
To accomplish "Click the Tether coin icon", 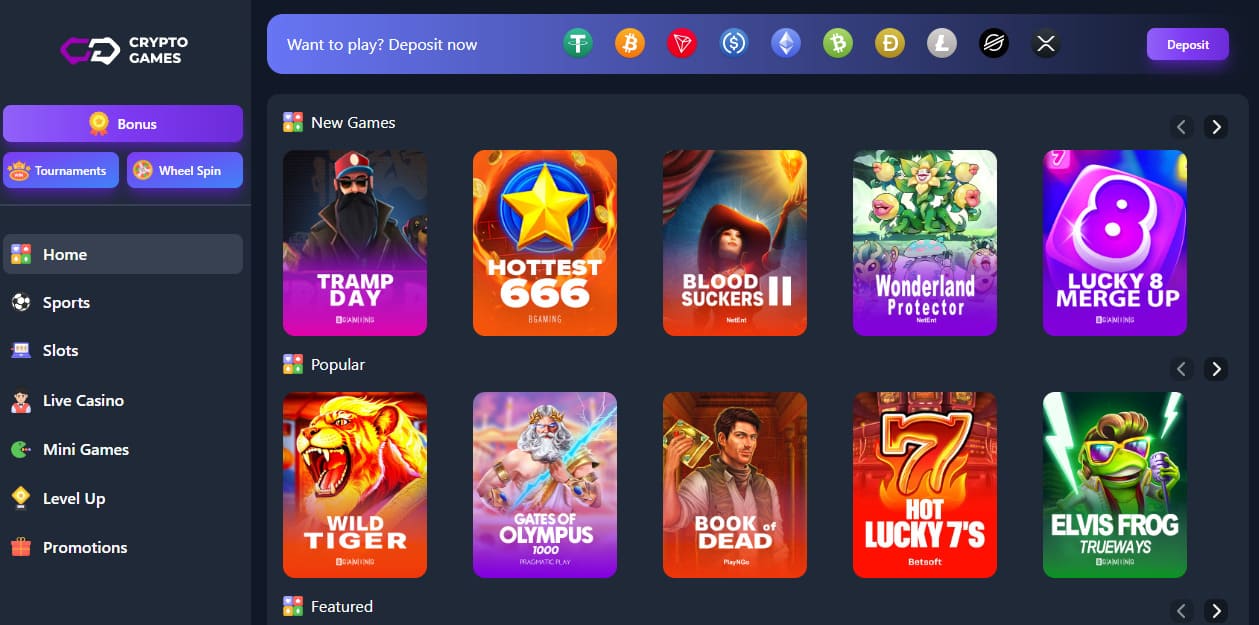I will (577, 43).
